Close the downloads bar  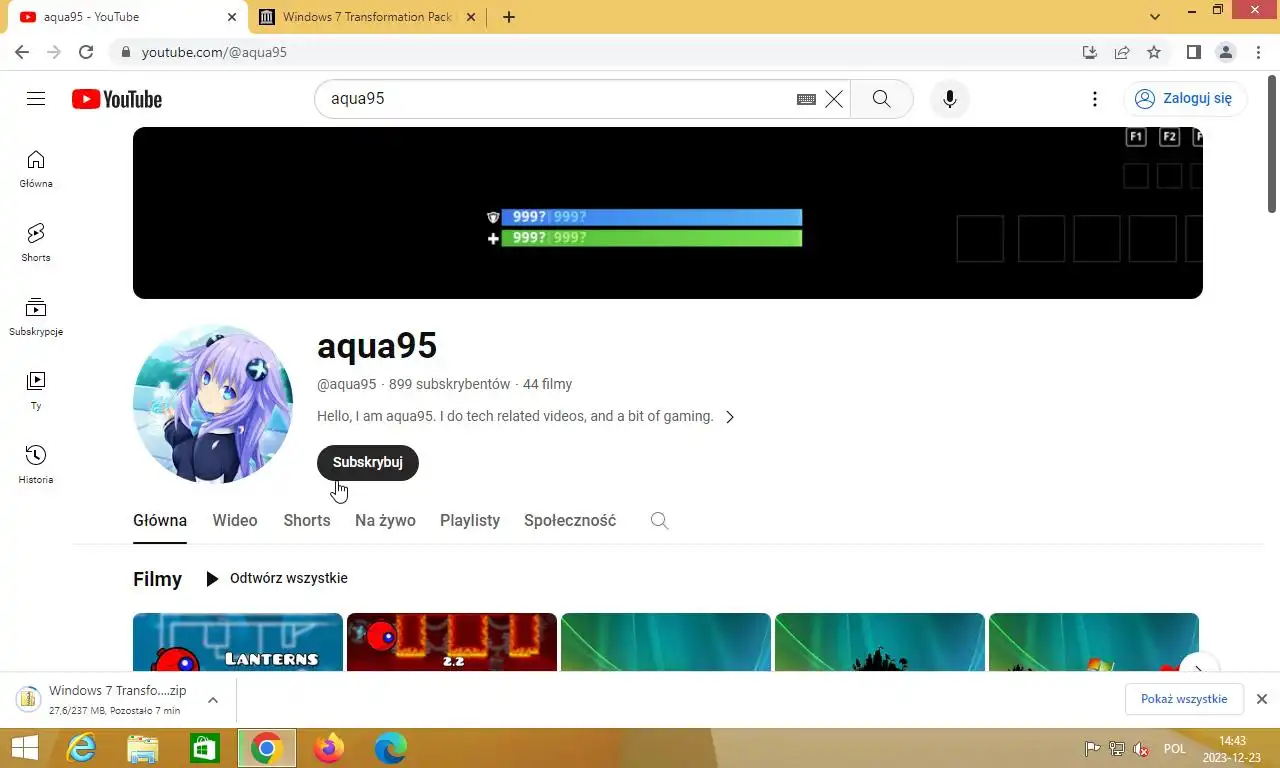(x=1262, y=699)
